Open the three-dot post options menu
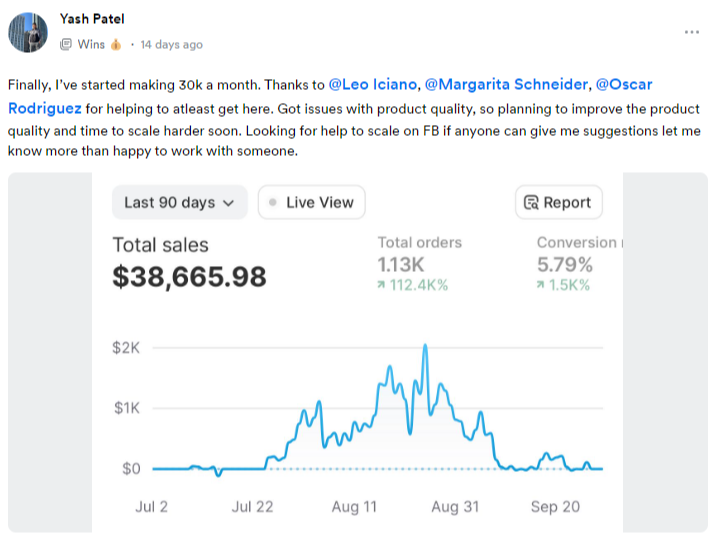The height and width of the screenshot is (539, 718). coord(692,32)
